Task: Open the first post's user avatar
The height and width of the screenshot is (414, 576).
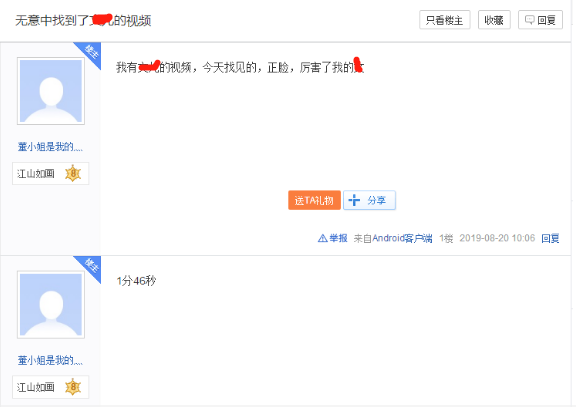Action: click(51, 91)
